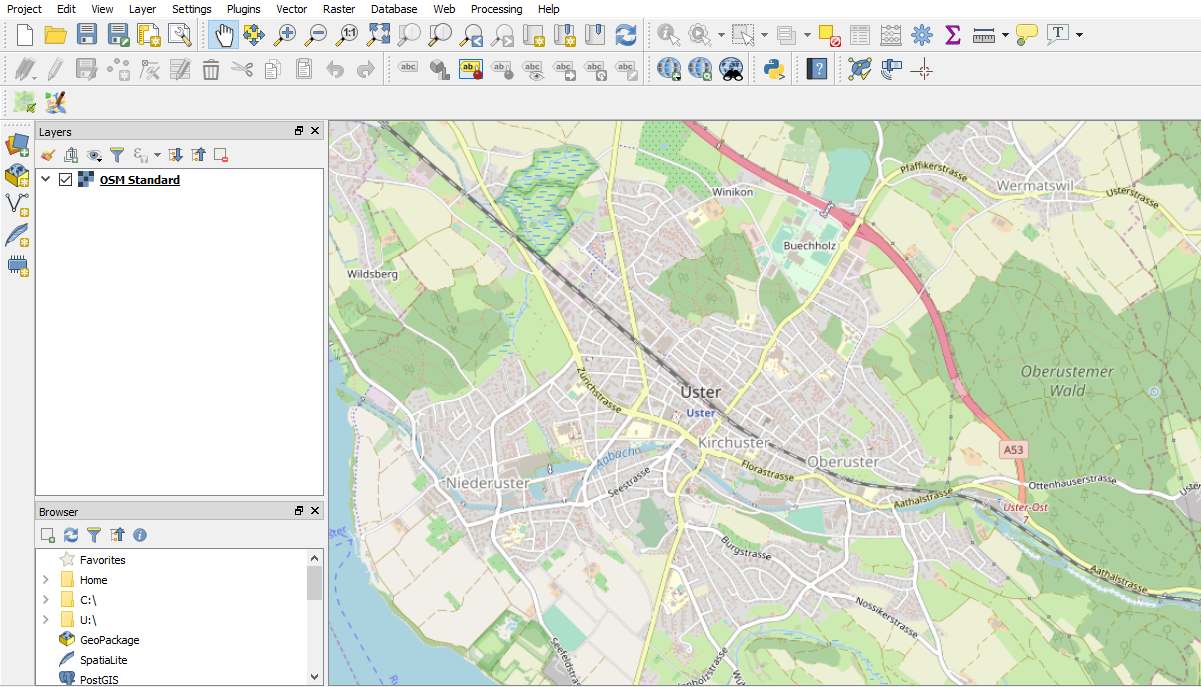
Task: Expand the C:\ drive in Browser
Action: [x=44, y=600]
